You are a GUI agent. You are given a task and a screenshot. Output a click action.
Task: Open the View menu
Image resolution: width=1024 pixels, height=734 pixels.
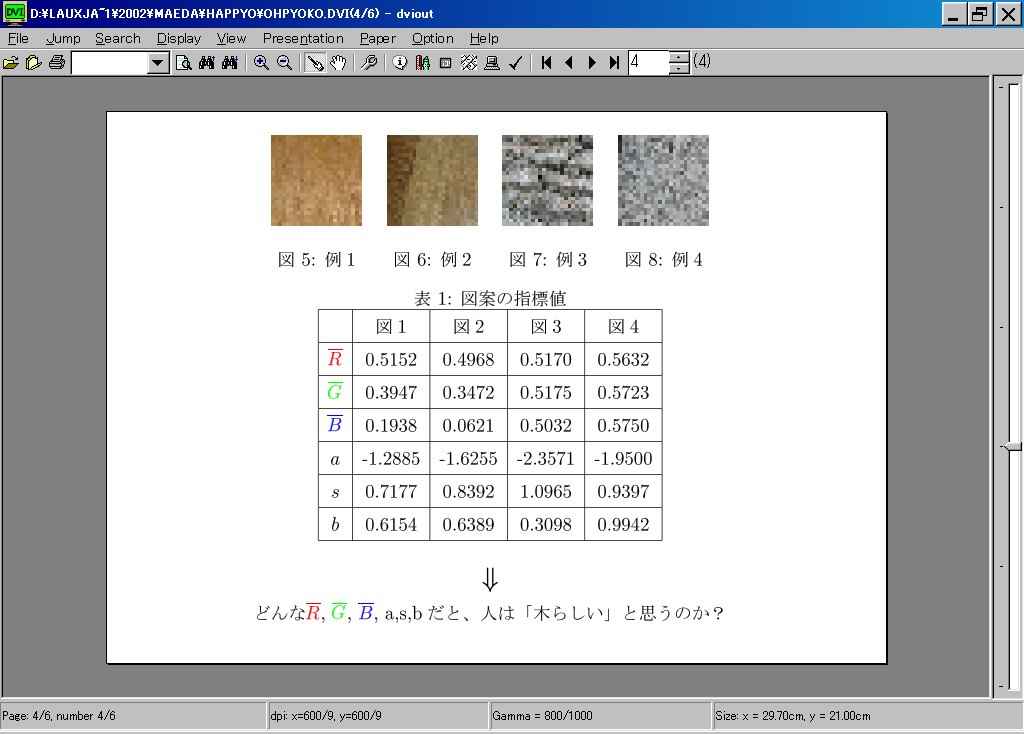(x=231, y=39)
